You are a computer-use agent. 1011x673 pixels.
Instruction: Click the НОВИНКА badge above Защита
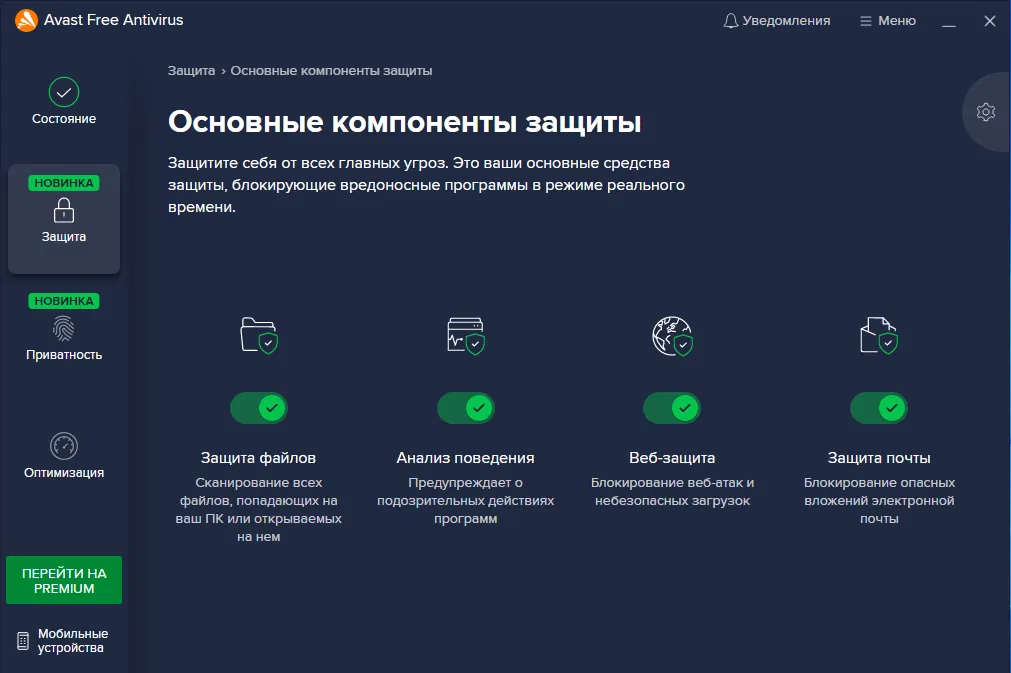pos(64,183)
